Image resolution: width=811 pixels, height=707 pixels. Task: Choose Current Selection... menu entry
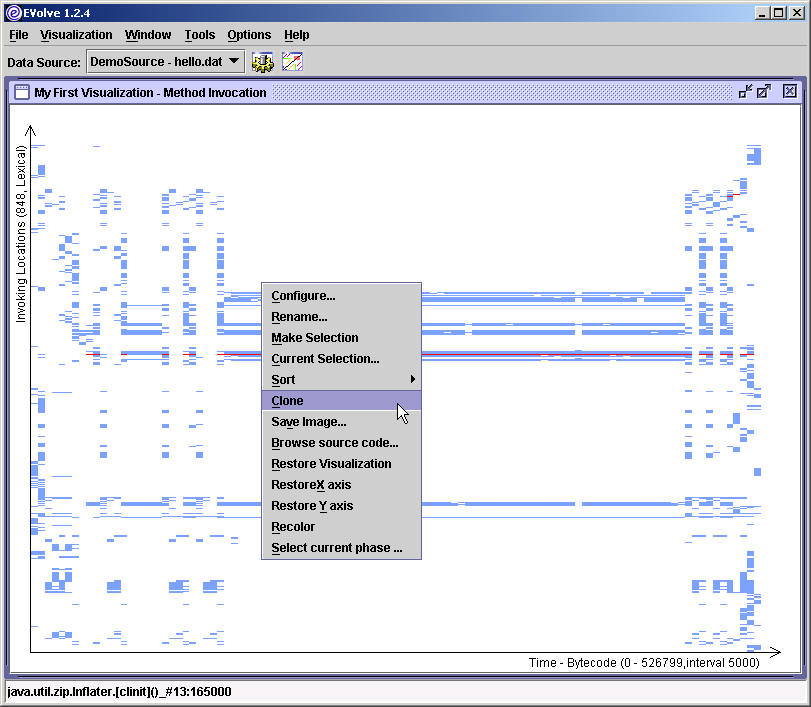[341, 358]
